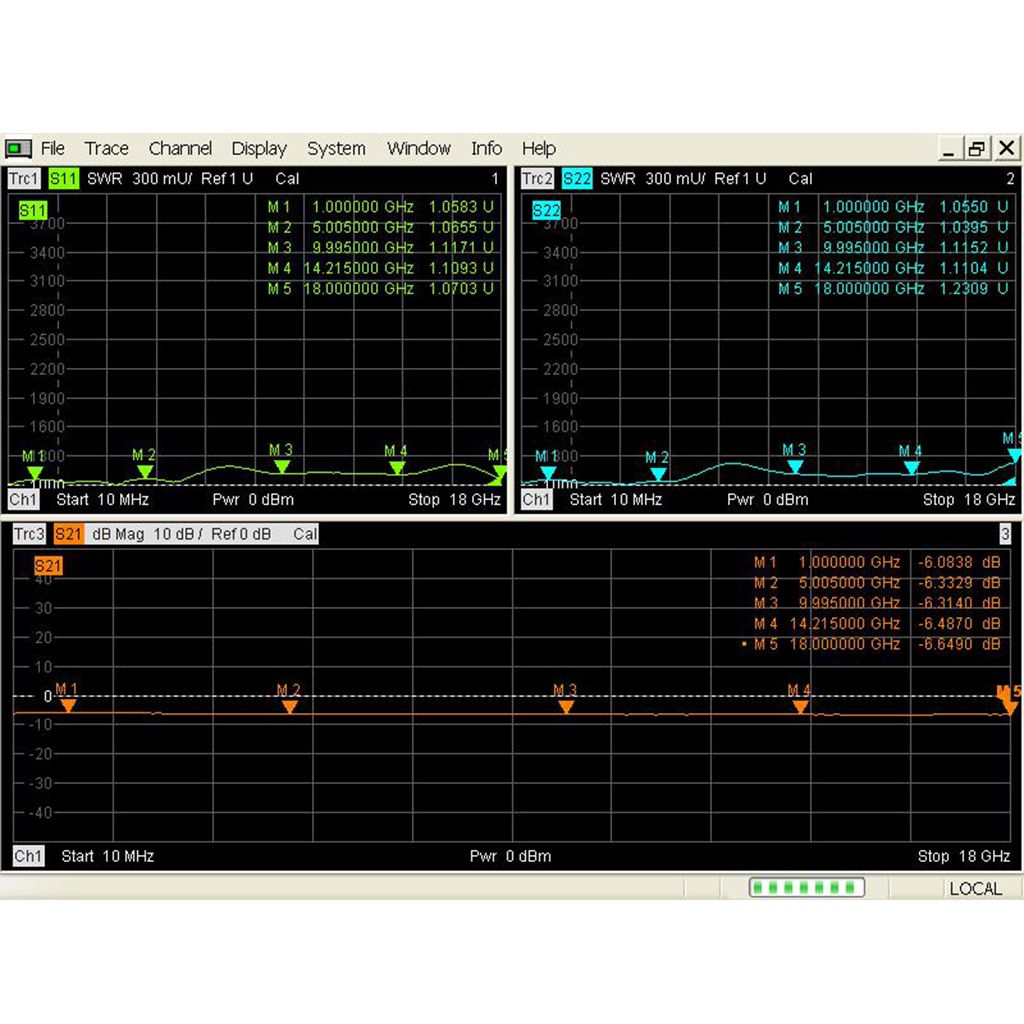Open the Trace menu
Viewport: 1024px width, 1024px height.
106,148
